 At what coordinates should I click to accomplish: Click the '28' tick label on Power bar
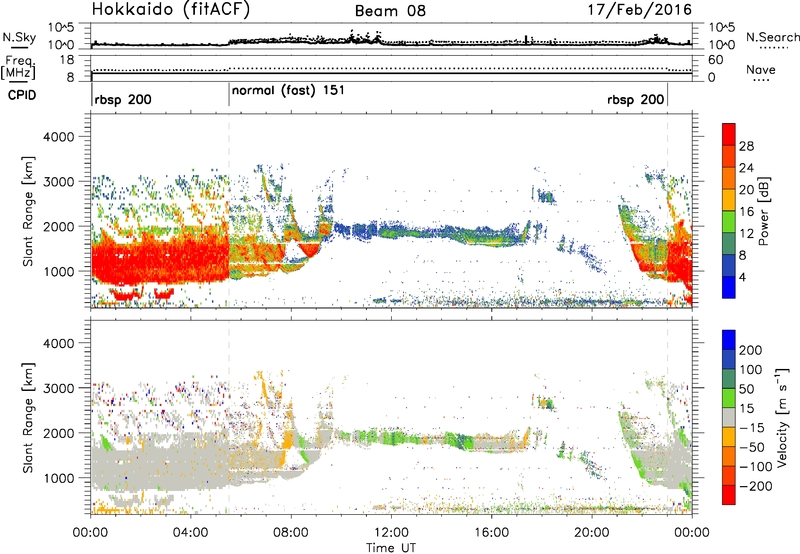(x=746, y=146)
